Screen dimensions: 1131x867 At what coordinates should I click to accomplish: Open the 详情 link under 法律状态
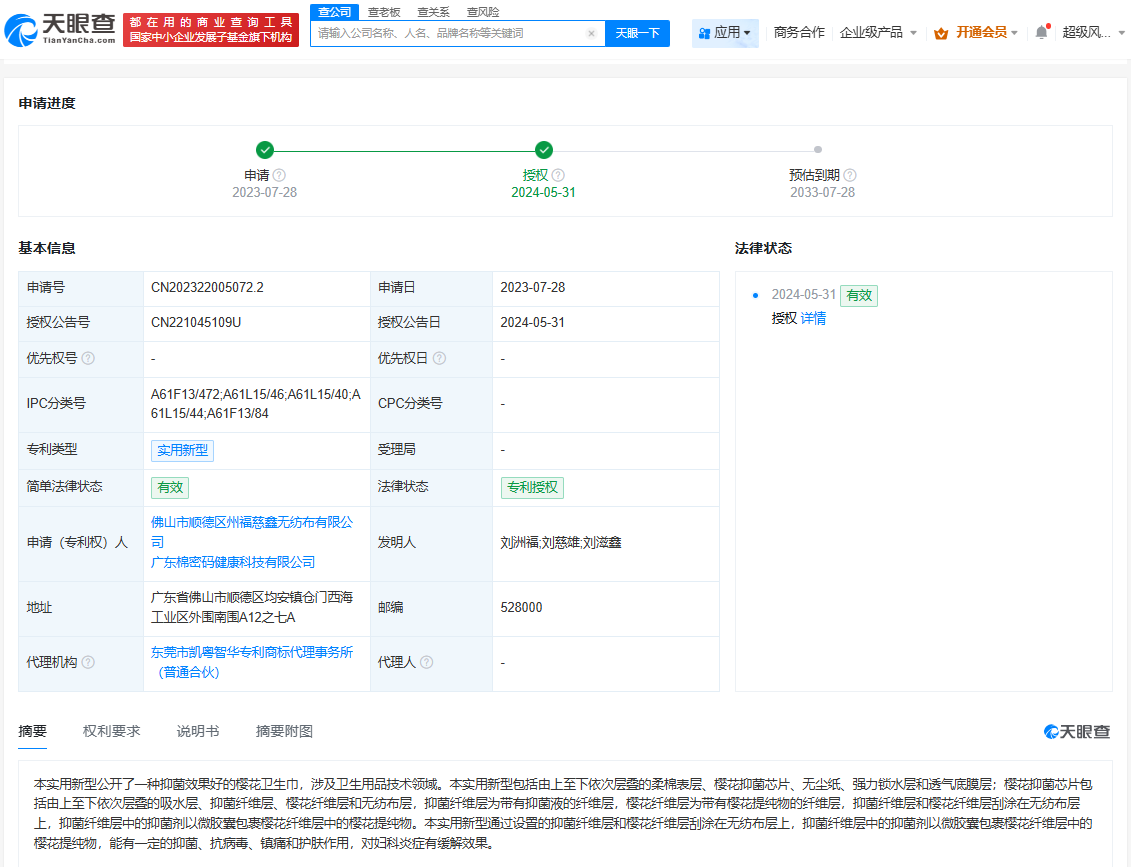pyautogui.click(x=813, y=318)
